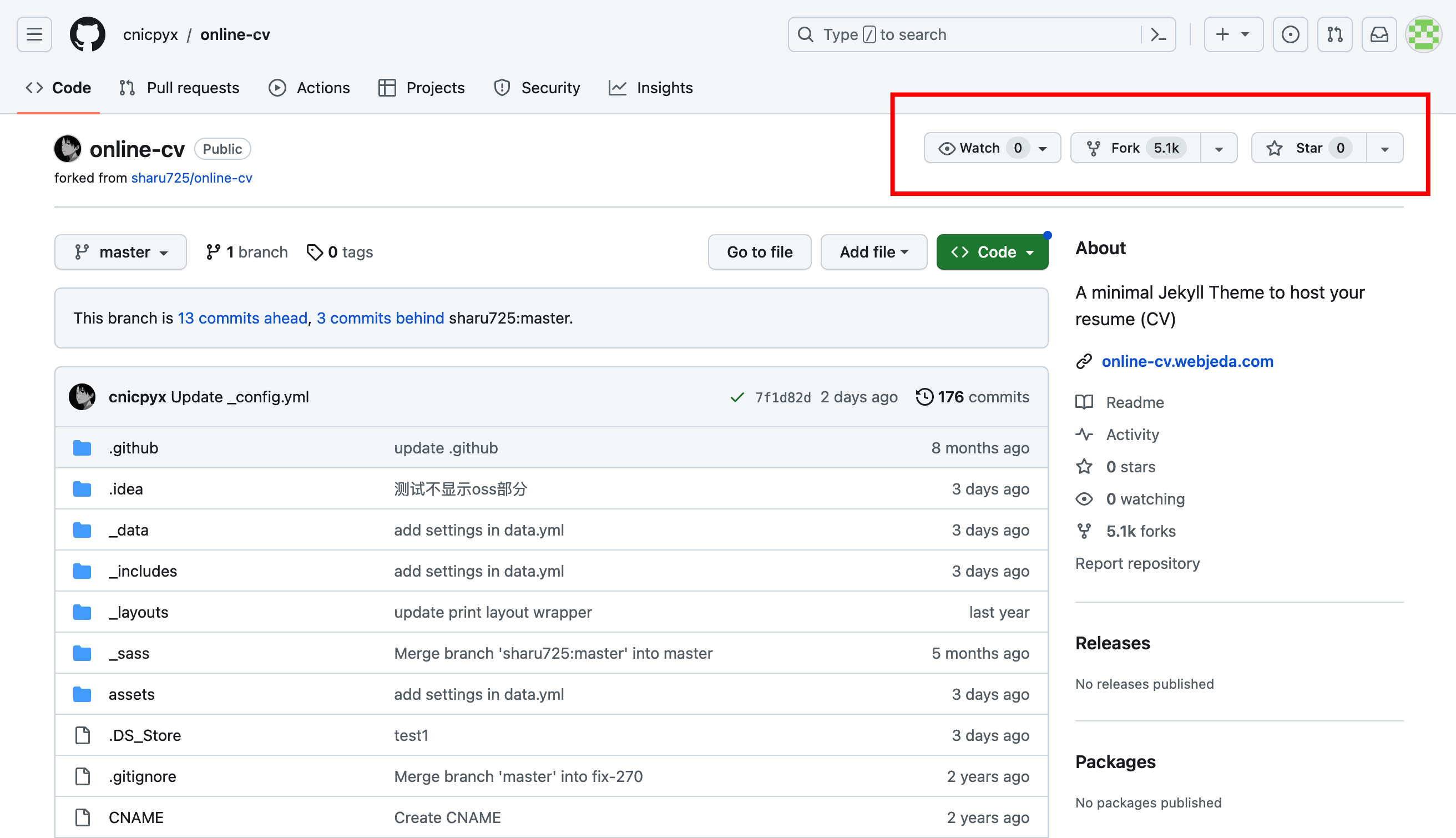Open the Issues icon in the header
Screen dimensions: 1456x838
pos(1290,34)
